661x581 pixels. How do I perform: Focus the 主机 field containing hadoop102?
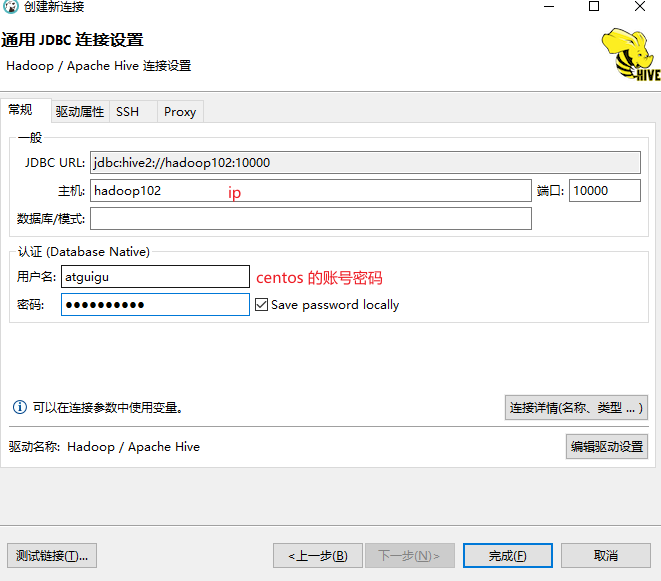[x=310, y=191]
